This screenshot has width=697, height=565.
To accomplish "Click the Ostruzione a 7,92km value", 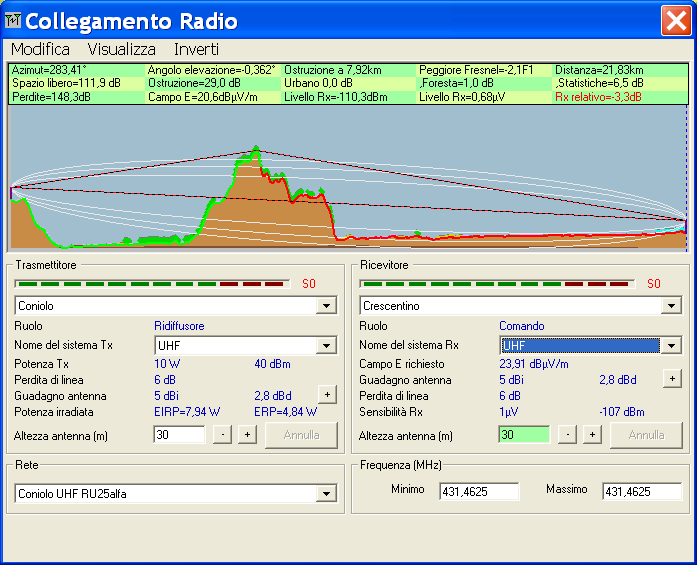I will (332, 70).
